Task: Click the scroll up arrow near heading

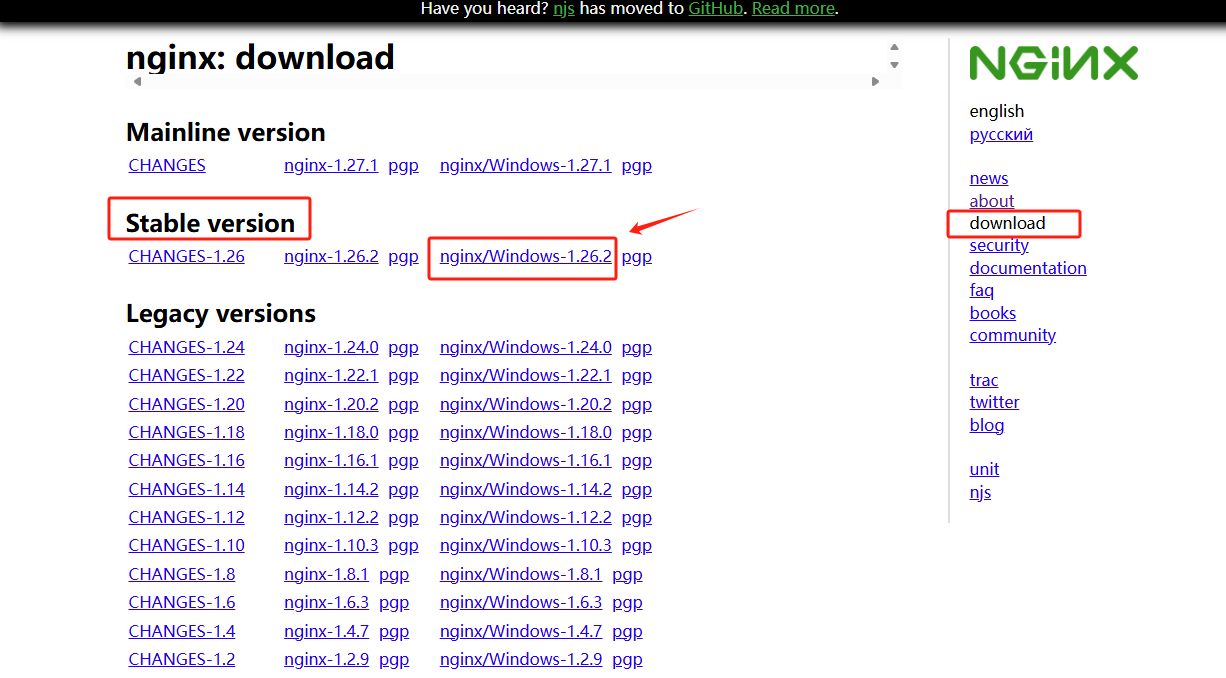Action: [894, 47]
